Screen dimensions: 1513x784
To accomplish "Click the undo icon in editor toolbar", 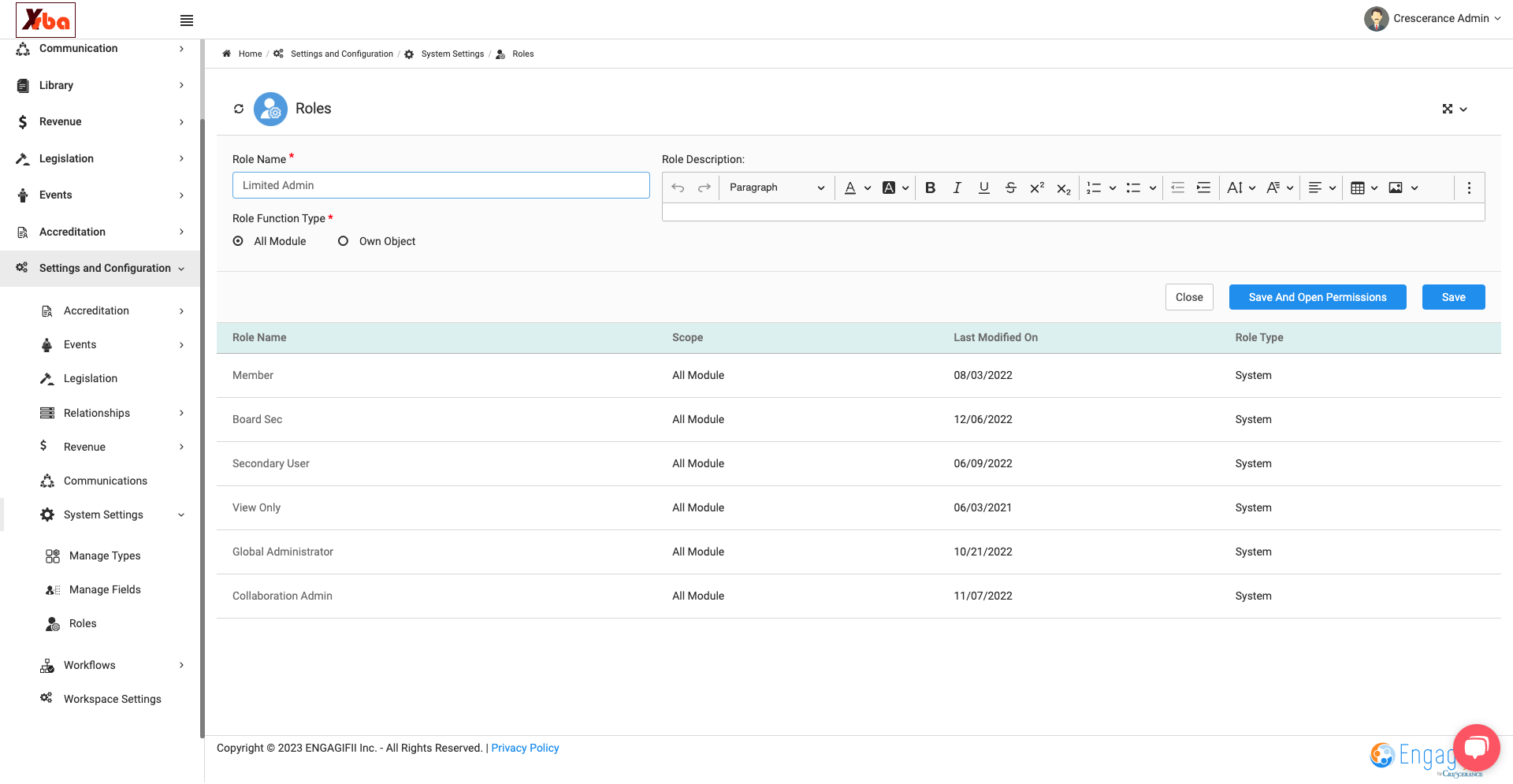I will pyautogui.click(x=678, y=188).
